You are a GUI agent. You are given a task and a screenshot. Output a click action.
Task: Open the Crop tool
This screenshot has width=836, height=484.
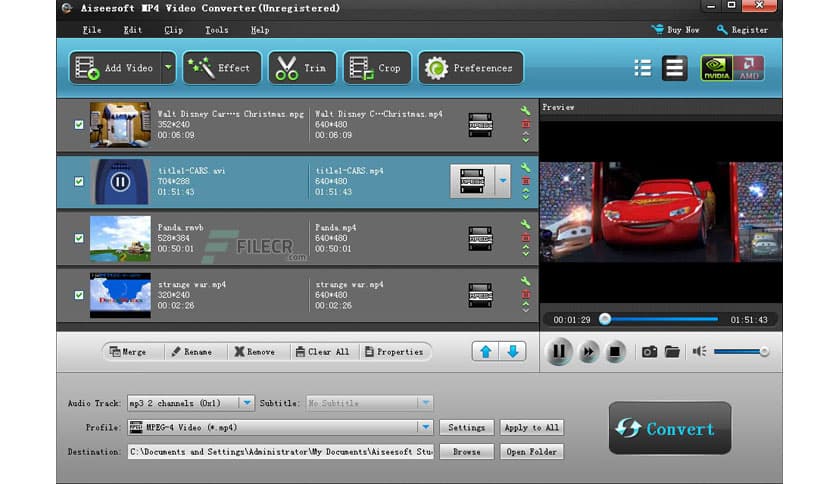point(377,68)
